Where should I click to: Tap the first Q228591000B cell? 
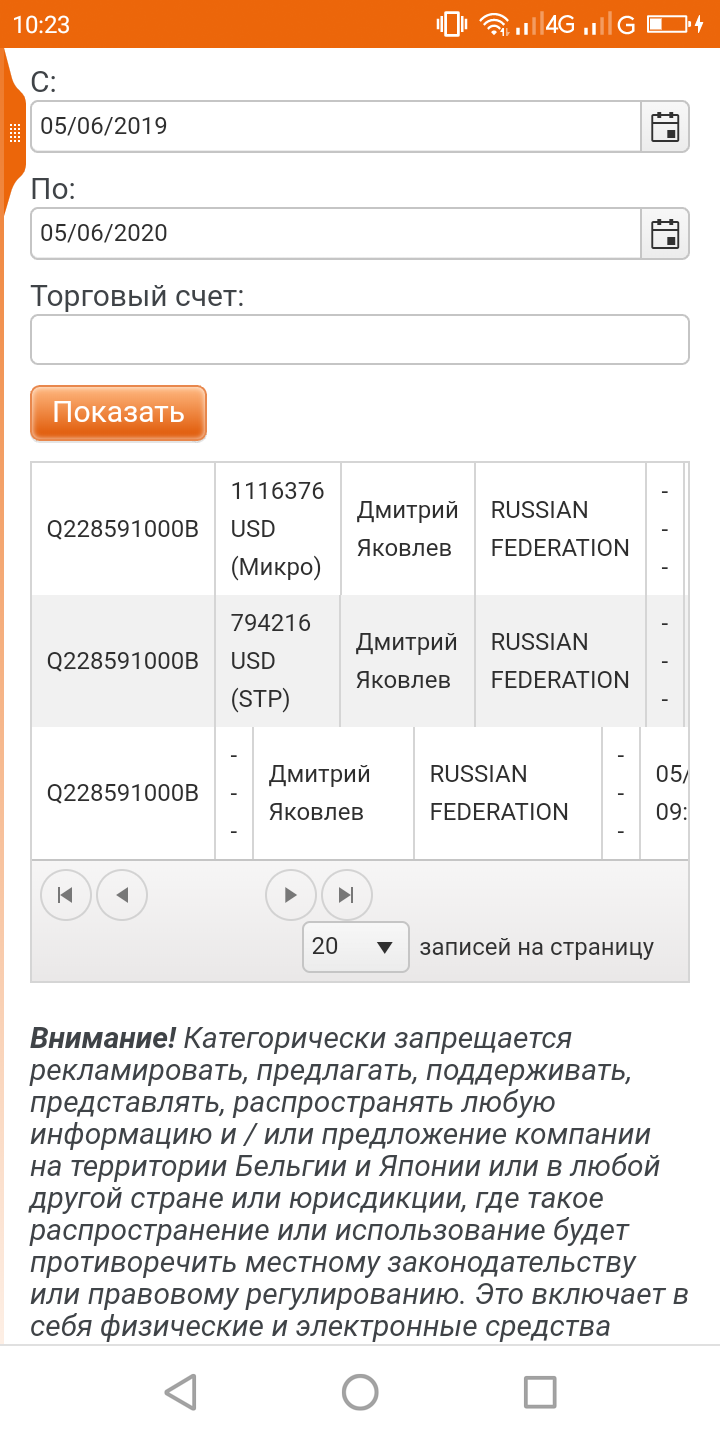[123, 529]
